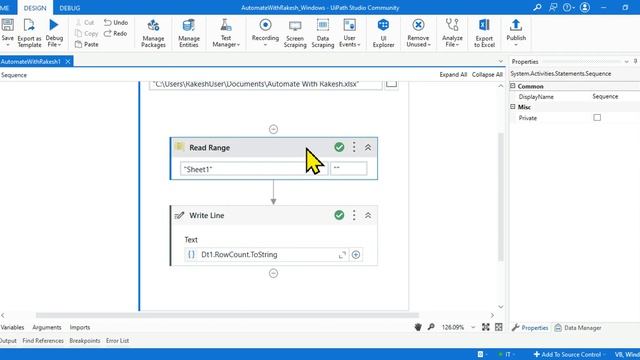This screenshot has width=640, height=360.
Task: Open Write Line options menu (three dots)
Action: [354, 215]
